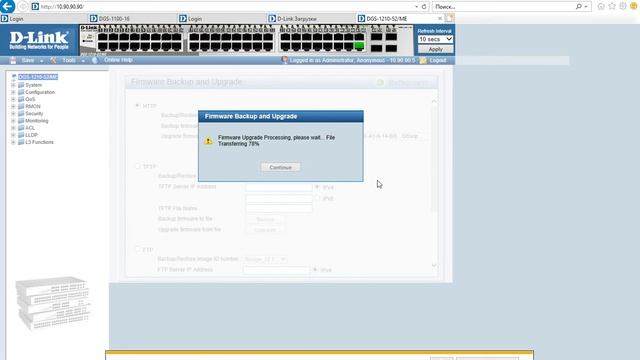Click the browser back arrow button
The image size is (640, 360).
[x=7, y=6]
